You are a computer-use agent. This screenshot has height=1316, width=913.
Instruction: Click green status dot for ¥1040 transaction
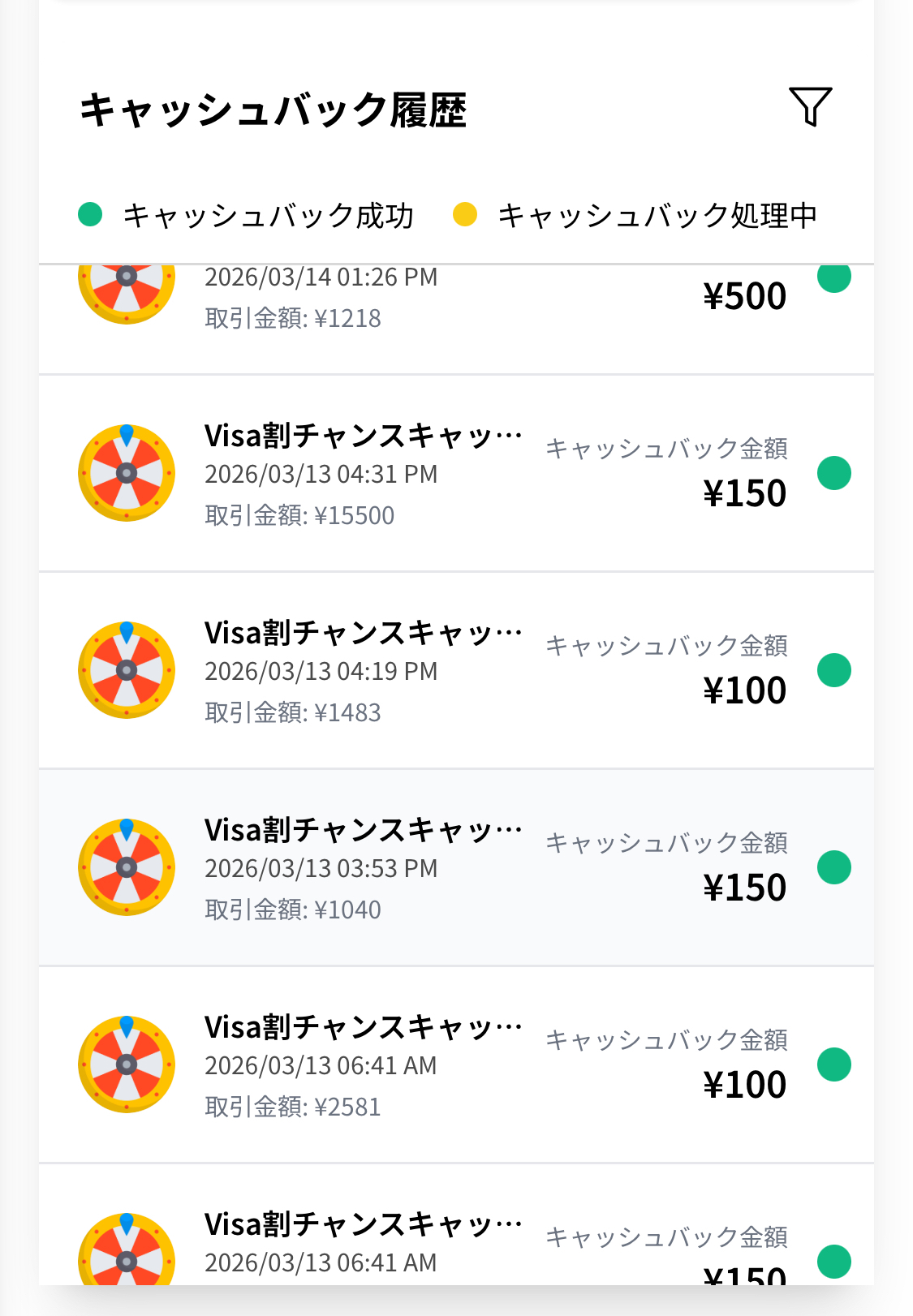tap(833, 867)
